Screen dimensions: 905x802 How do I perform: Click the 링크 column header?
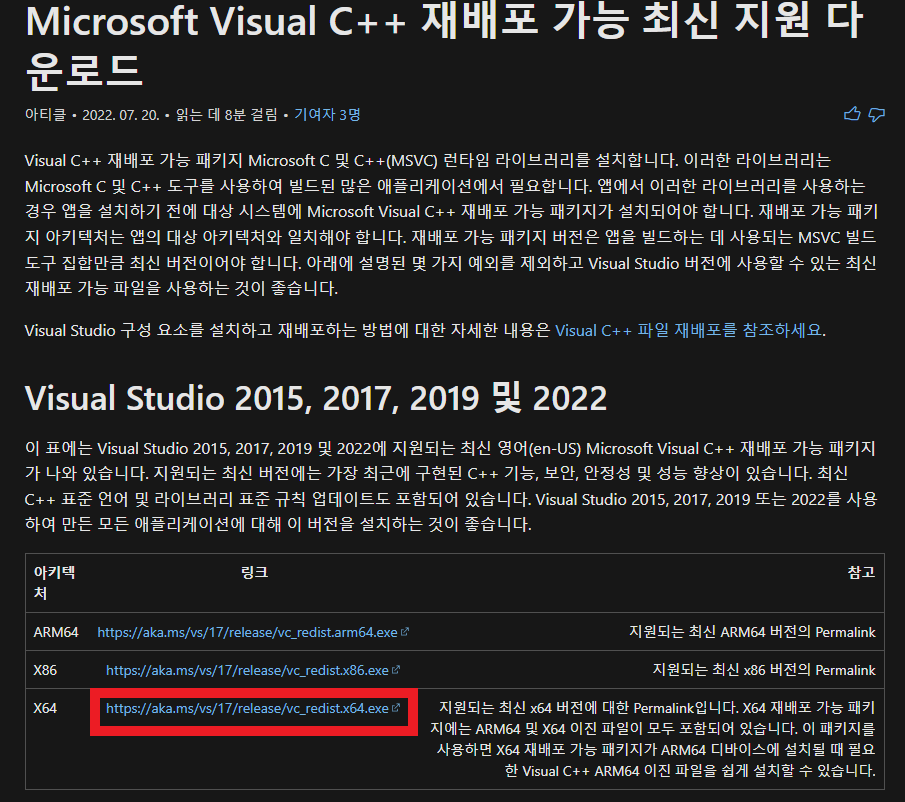[x=254, y=572]
